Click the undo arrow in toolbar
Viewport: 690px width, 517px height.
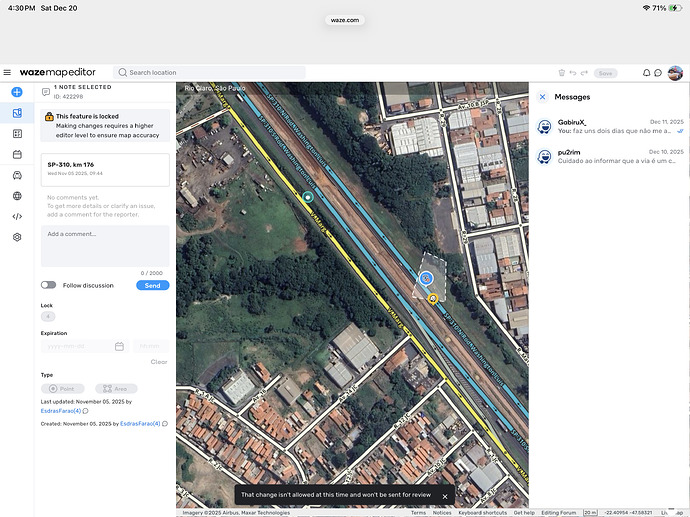573,73
